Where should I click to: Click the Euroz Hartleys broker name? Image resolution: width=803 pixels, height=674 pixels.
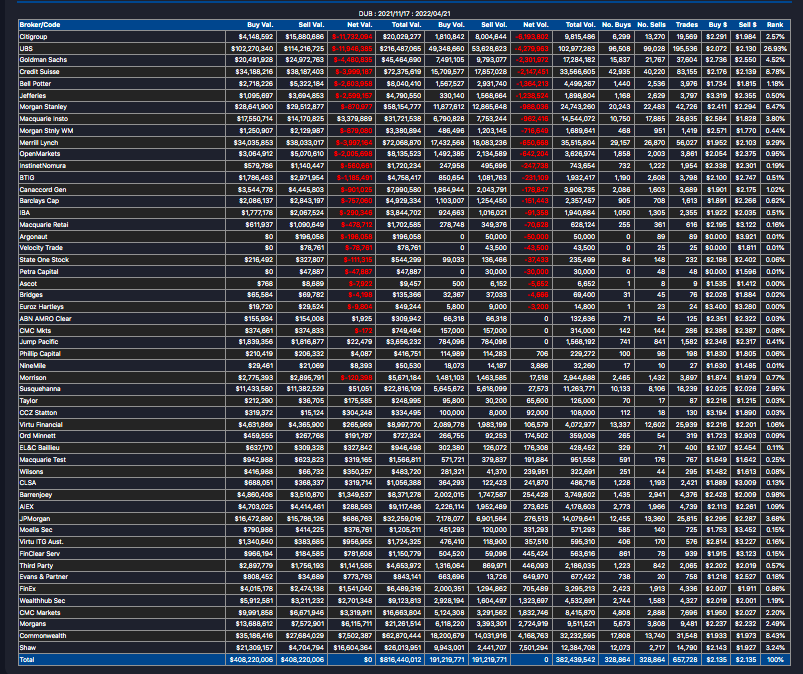point(41,307)
